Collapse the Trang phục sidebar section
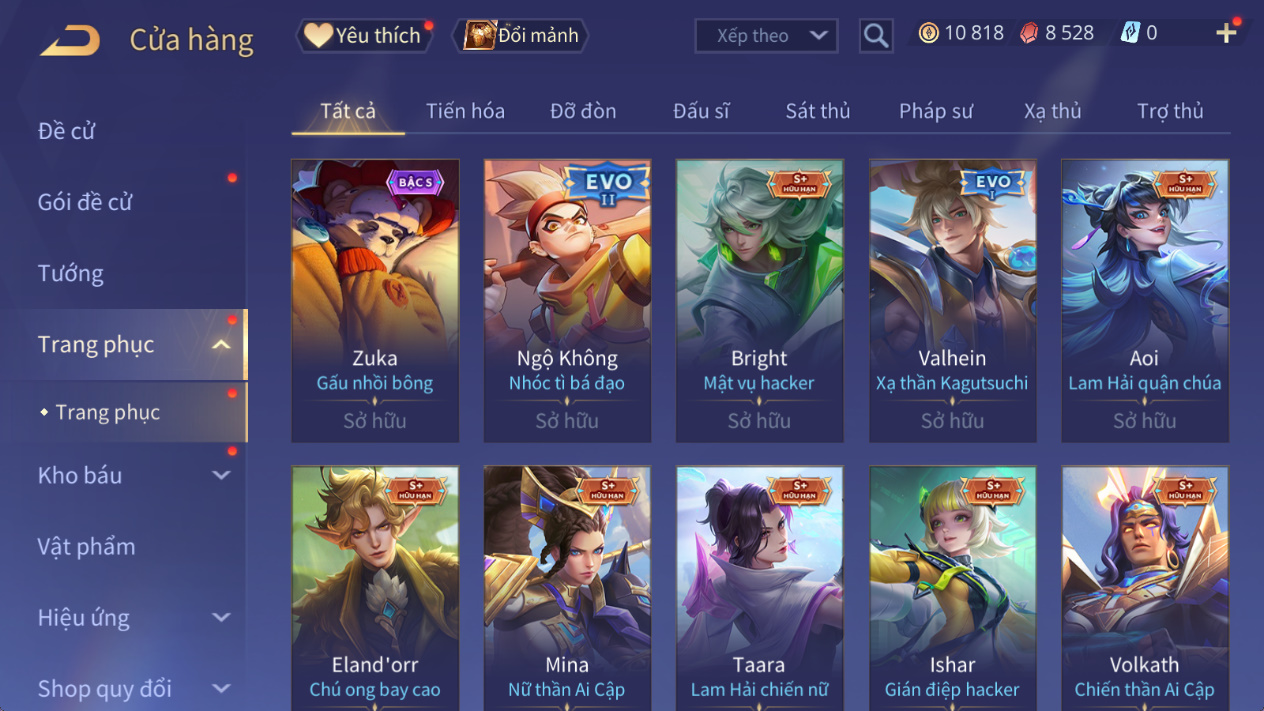This screenshot has width=1264, height=711. point(222,345)
